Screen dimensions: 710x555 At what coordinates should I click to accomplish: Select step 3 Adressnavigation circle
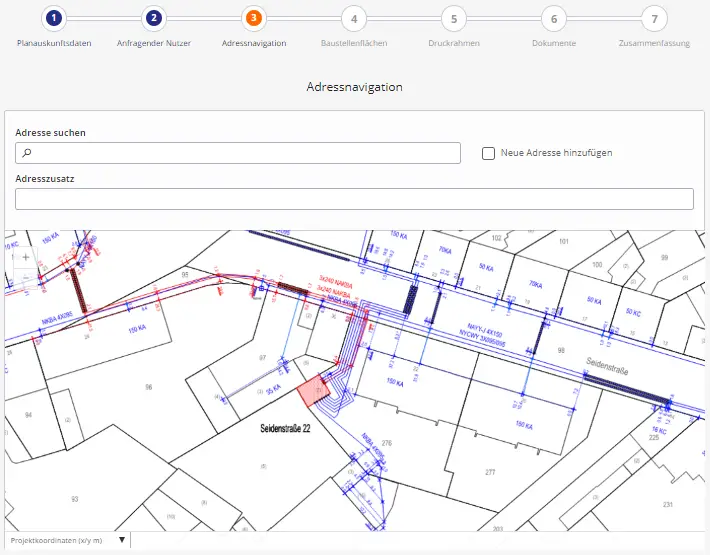(254, 18)
